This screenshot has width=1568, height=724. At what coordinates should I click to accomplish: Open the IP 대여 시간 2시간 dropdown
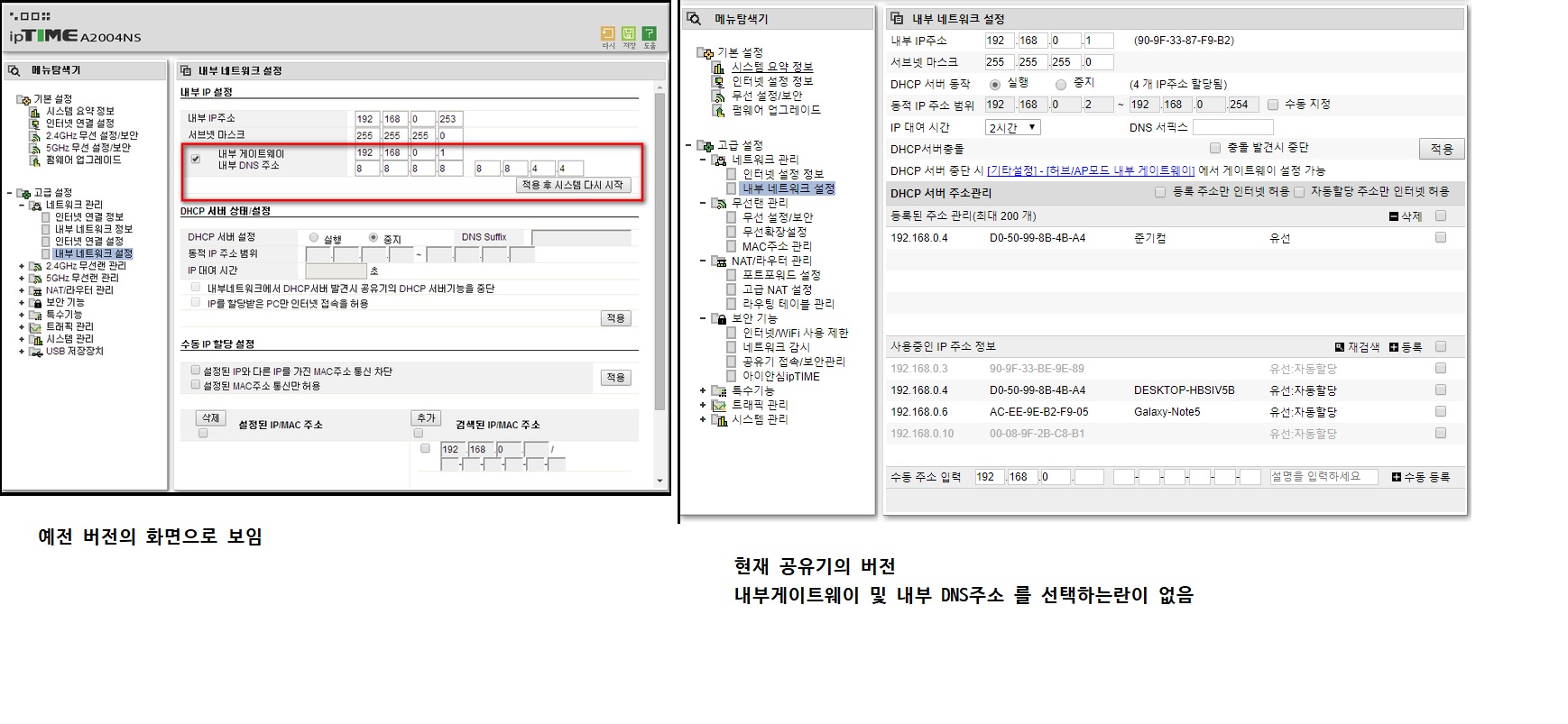tap(1013, 128)
